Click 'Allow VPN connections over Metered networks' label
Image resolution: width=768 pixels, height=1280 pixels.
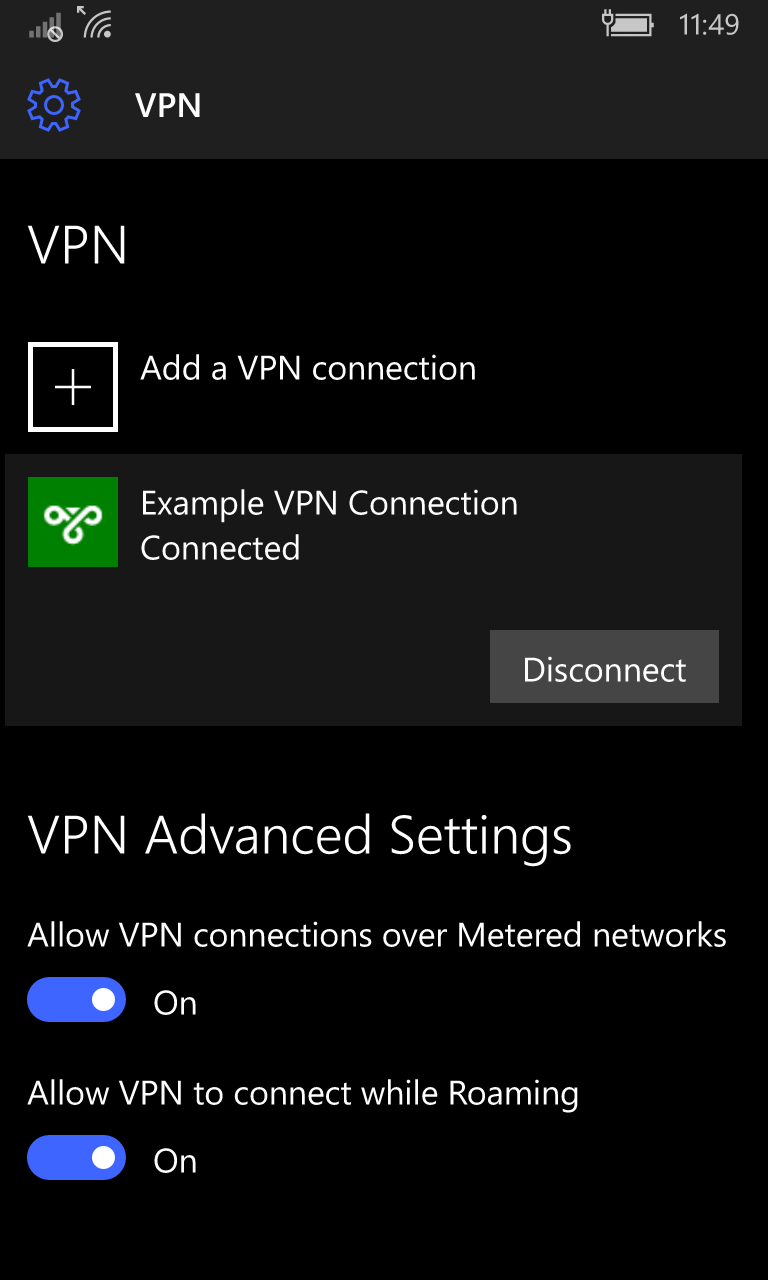[x=377, y=936]
